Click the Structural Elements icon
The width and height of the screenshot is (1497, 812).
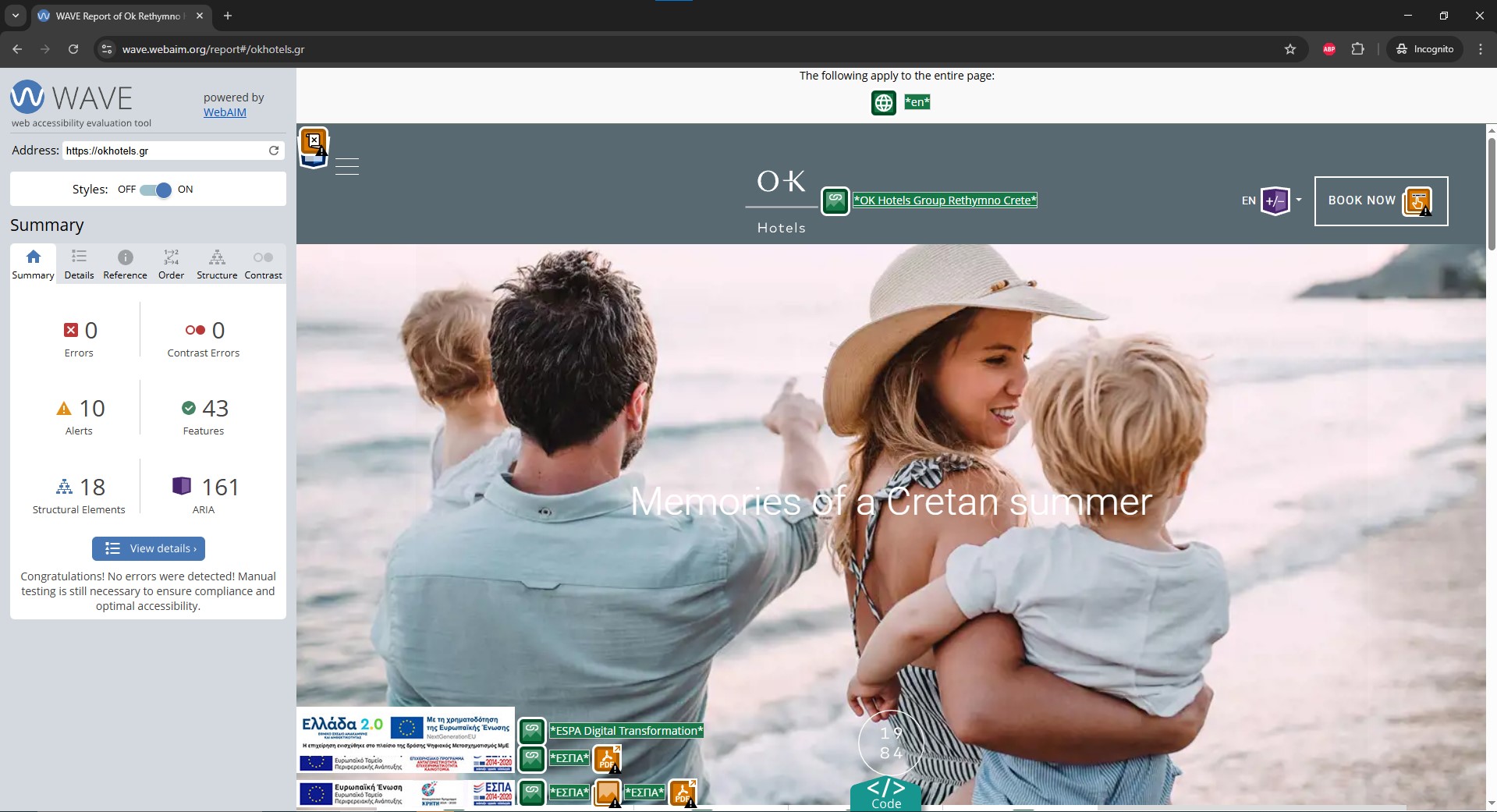coord(65,487)
